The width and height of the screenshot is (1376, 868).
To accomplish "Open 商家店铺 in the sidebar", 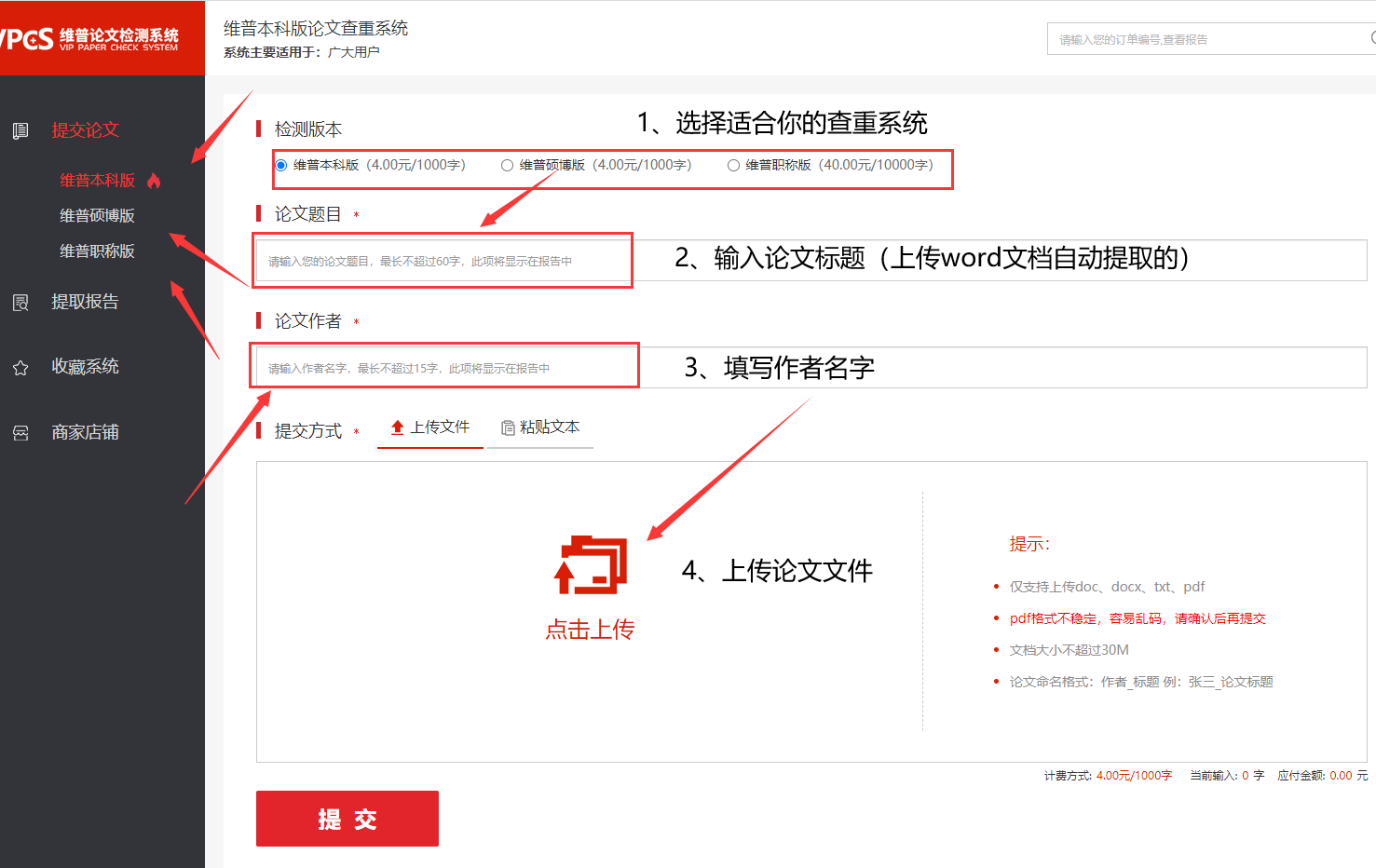I will (x=86, y=432).
